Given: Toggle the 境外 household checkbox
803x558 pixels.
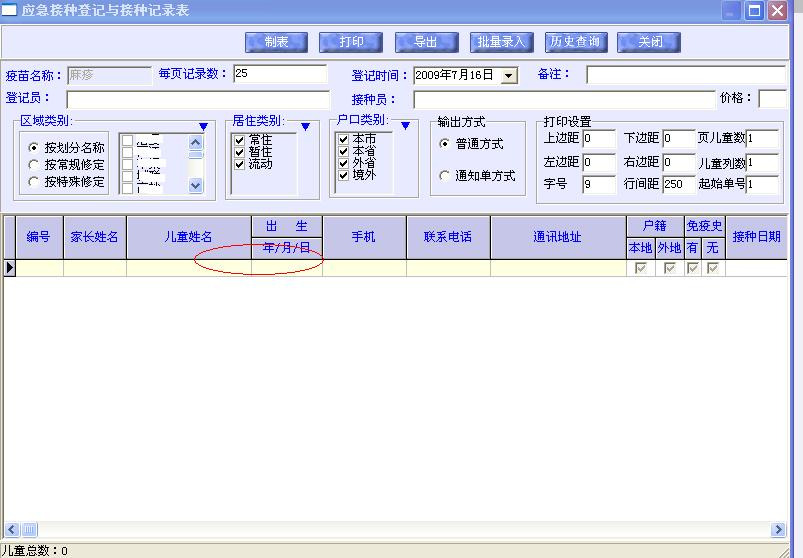Looking at the screenshot, I should click(343, 175).
